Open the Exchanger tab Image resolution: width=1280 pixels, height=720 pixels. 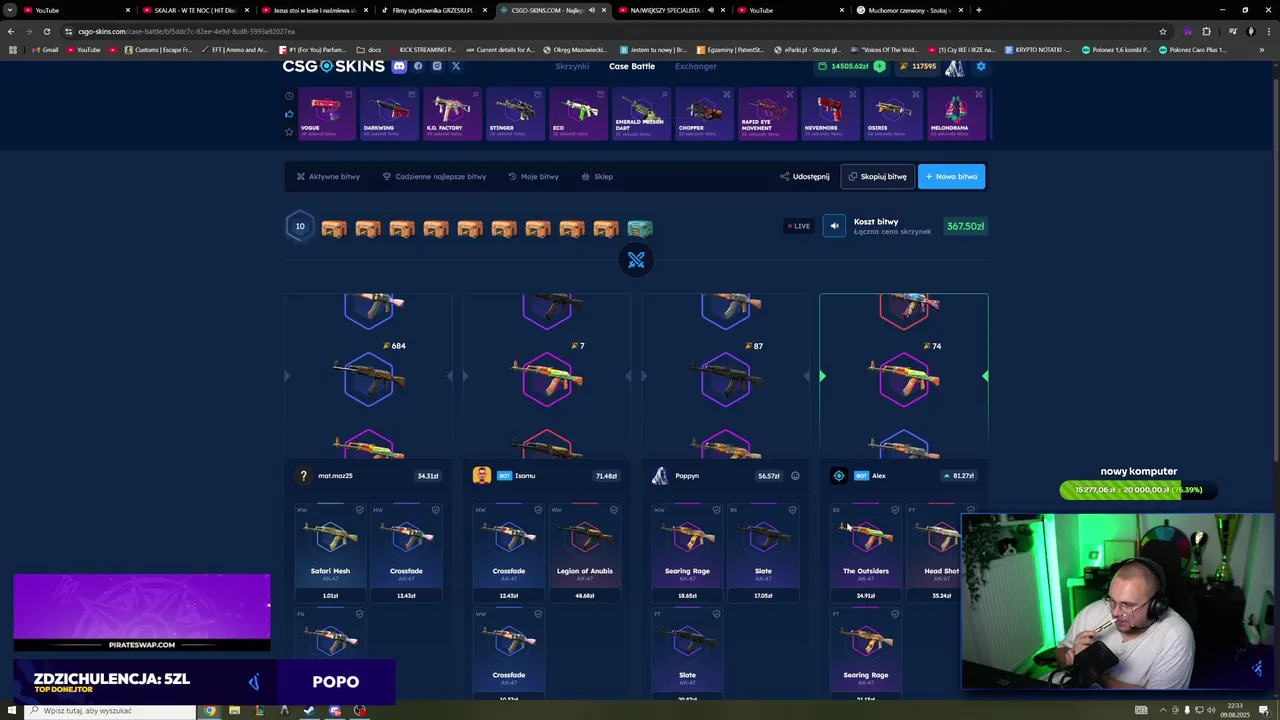pos(696,66)
